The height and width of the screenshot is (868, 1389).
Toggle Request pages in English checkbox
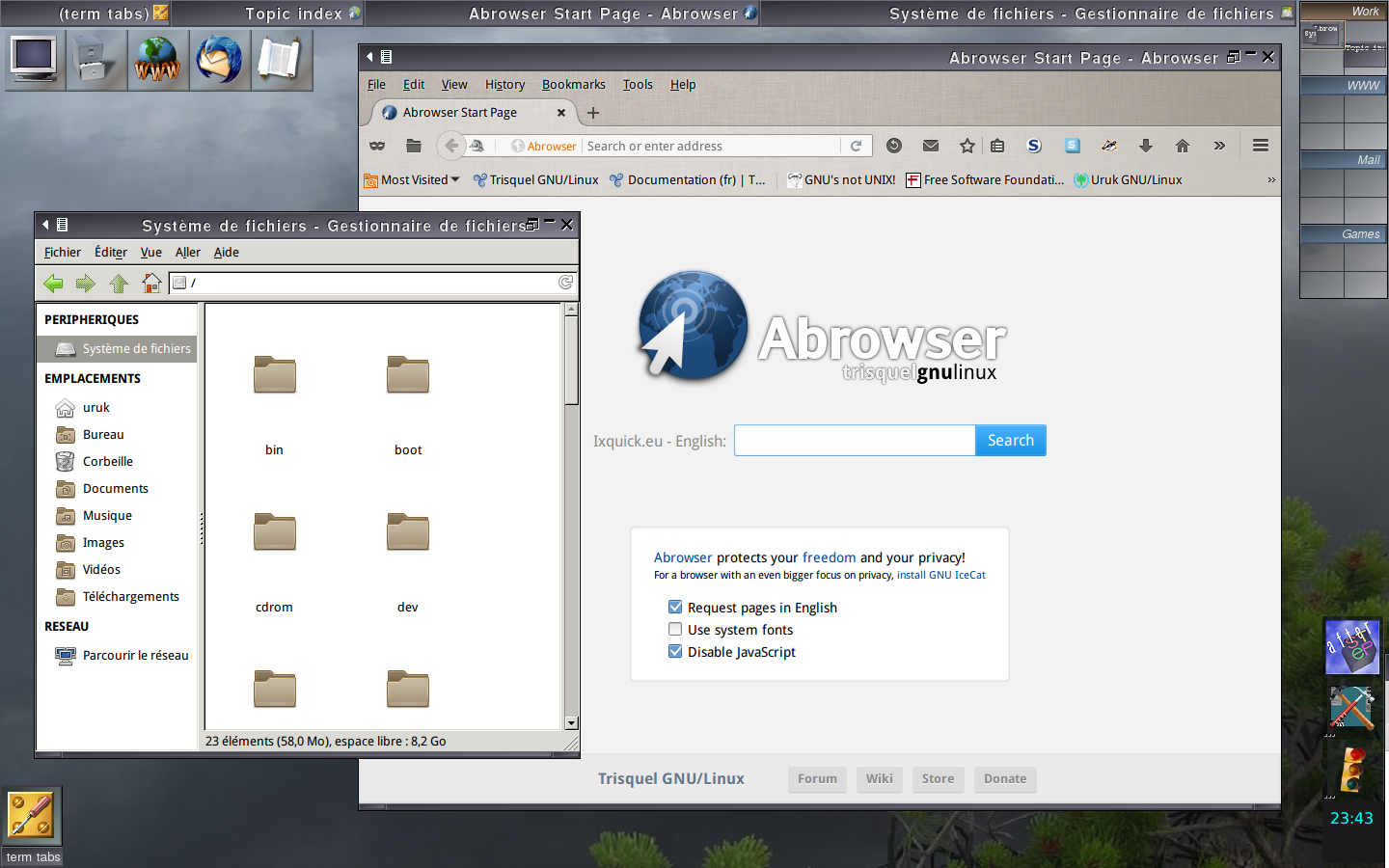pos(675,608)
